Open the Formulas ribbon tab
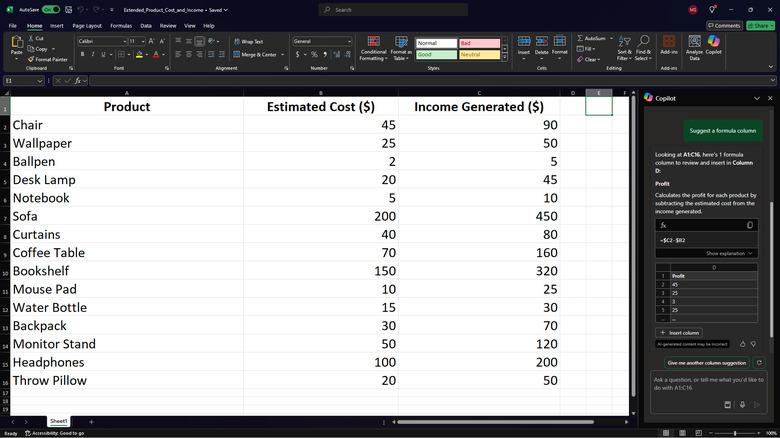This screenshot has height=438, width=780. tap(121, 25)
